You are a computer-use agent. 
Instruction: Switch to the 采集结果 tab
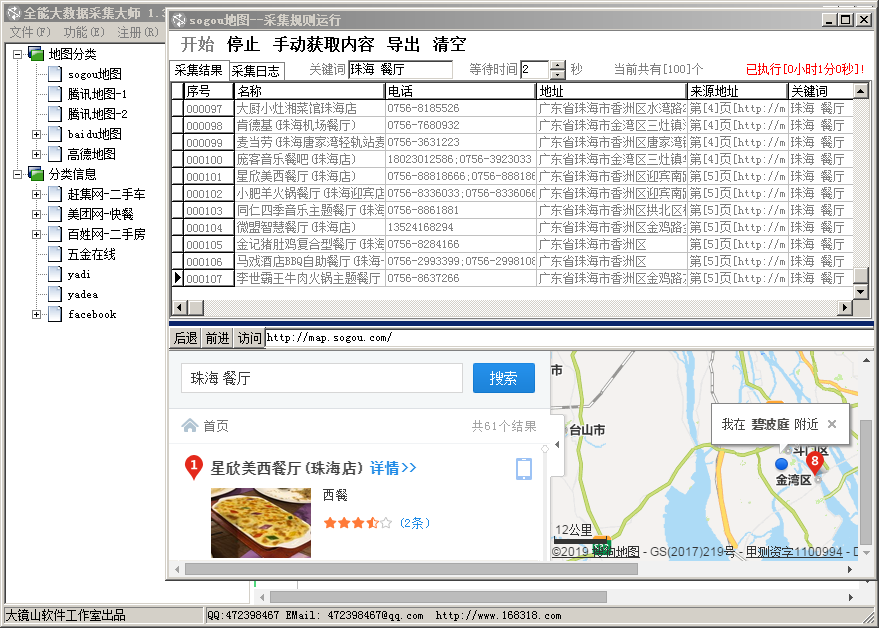click(199, 70)
